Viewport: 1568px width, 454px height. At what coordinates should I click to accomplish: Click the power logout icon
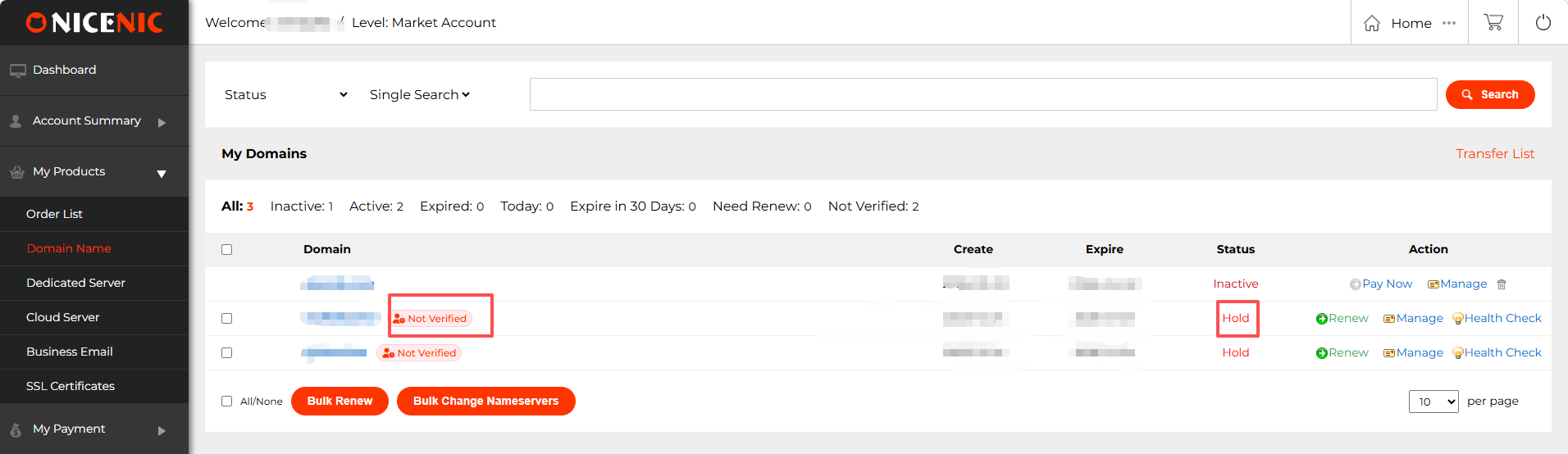1543,23
